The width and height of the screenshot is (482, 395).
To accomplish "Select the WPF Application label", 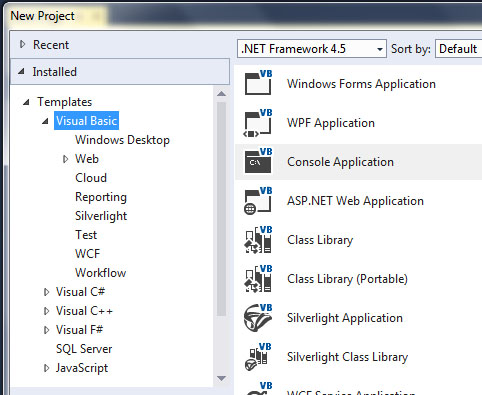I will pyautogui.click(x=331, y=123).
